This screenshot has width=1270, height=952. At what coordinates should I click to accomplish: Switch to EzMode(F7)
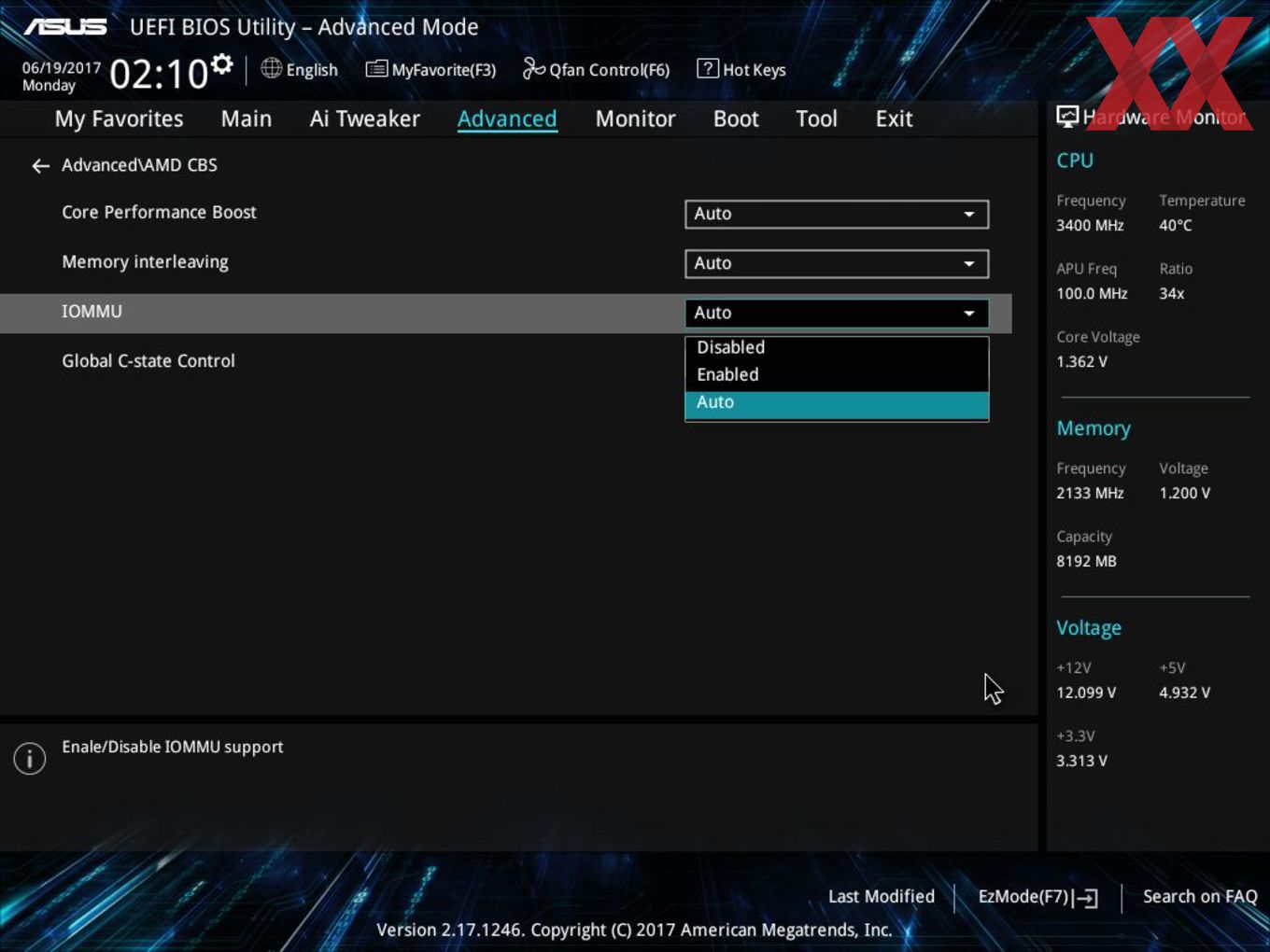[1037, 897]
